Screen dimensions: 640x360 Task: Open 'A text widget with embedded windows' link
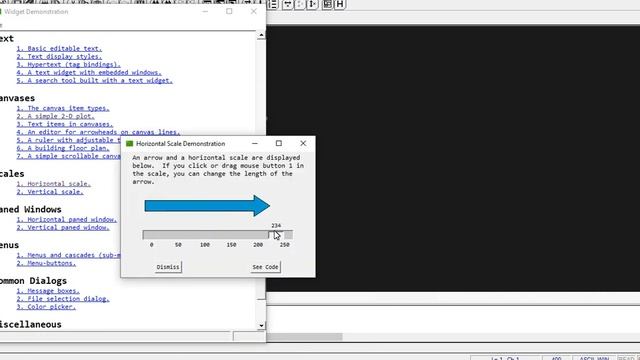pos(89,72)
